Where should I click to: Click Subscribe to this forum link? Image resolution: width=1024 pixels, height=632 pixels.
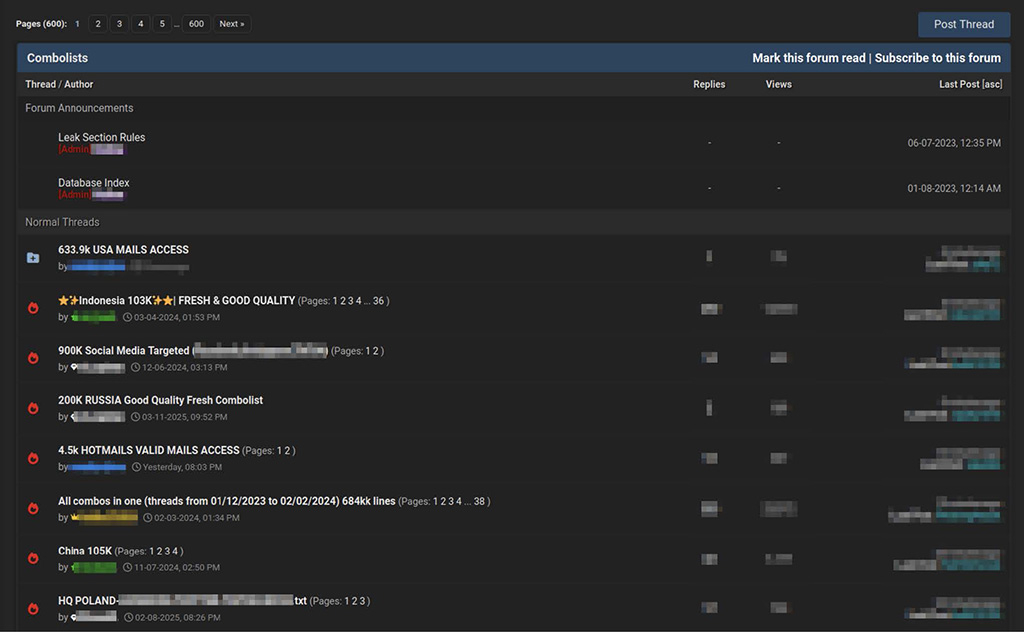click(937, 58)
